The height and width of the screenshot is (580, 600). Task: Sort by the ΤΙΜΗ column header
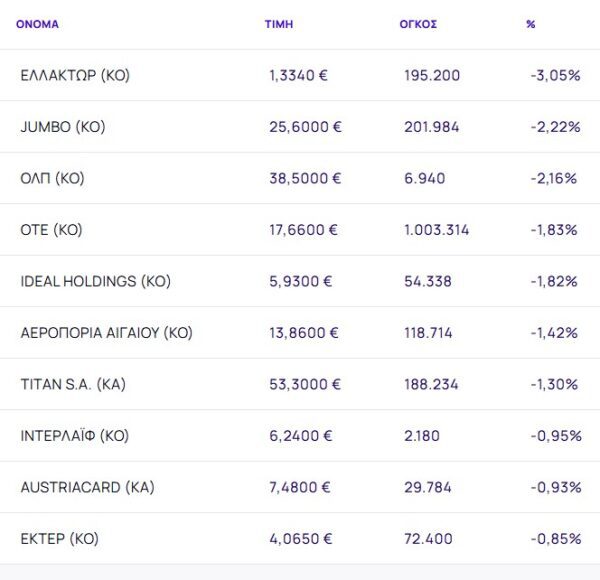coord(277,24)
